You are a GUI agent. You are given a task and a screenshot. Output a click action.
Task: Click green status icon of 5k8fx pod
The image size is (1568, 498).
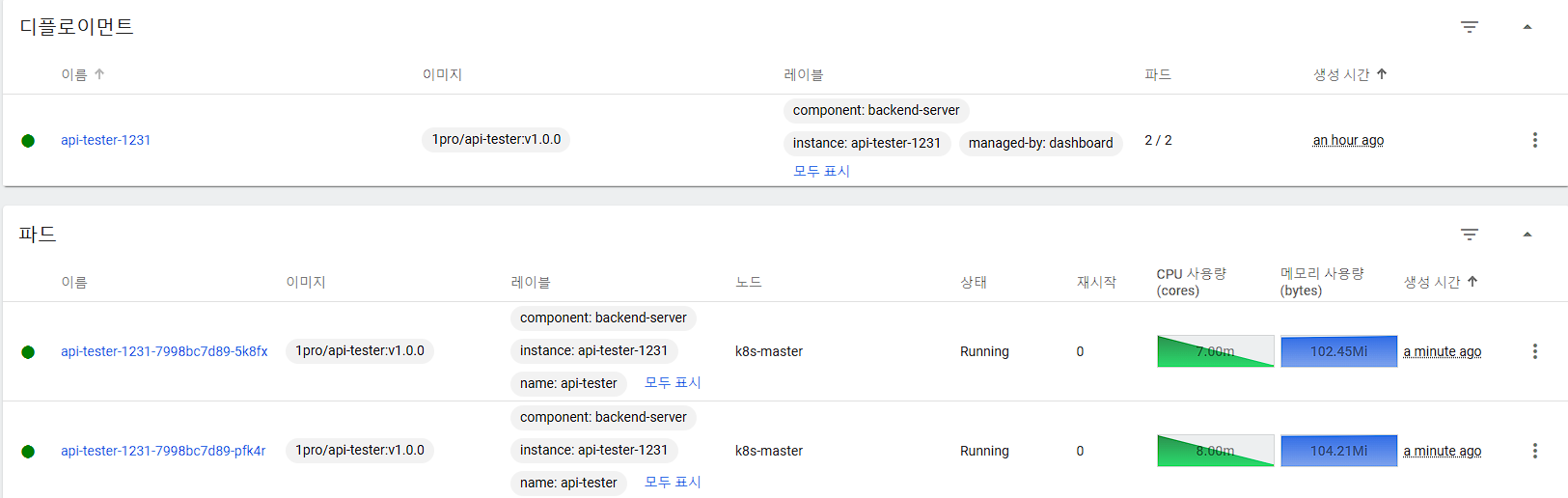(x=28, y=352)
